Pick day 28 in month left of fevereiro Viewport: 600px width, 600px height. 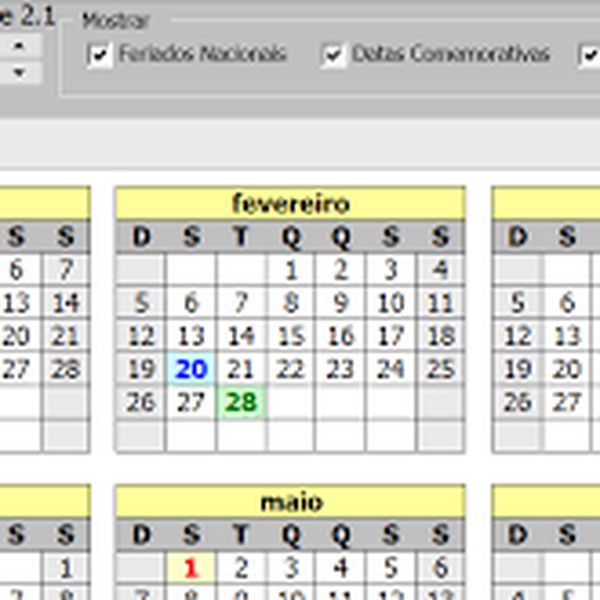[x=66, y=369]
